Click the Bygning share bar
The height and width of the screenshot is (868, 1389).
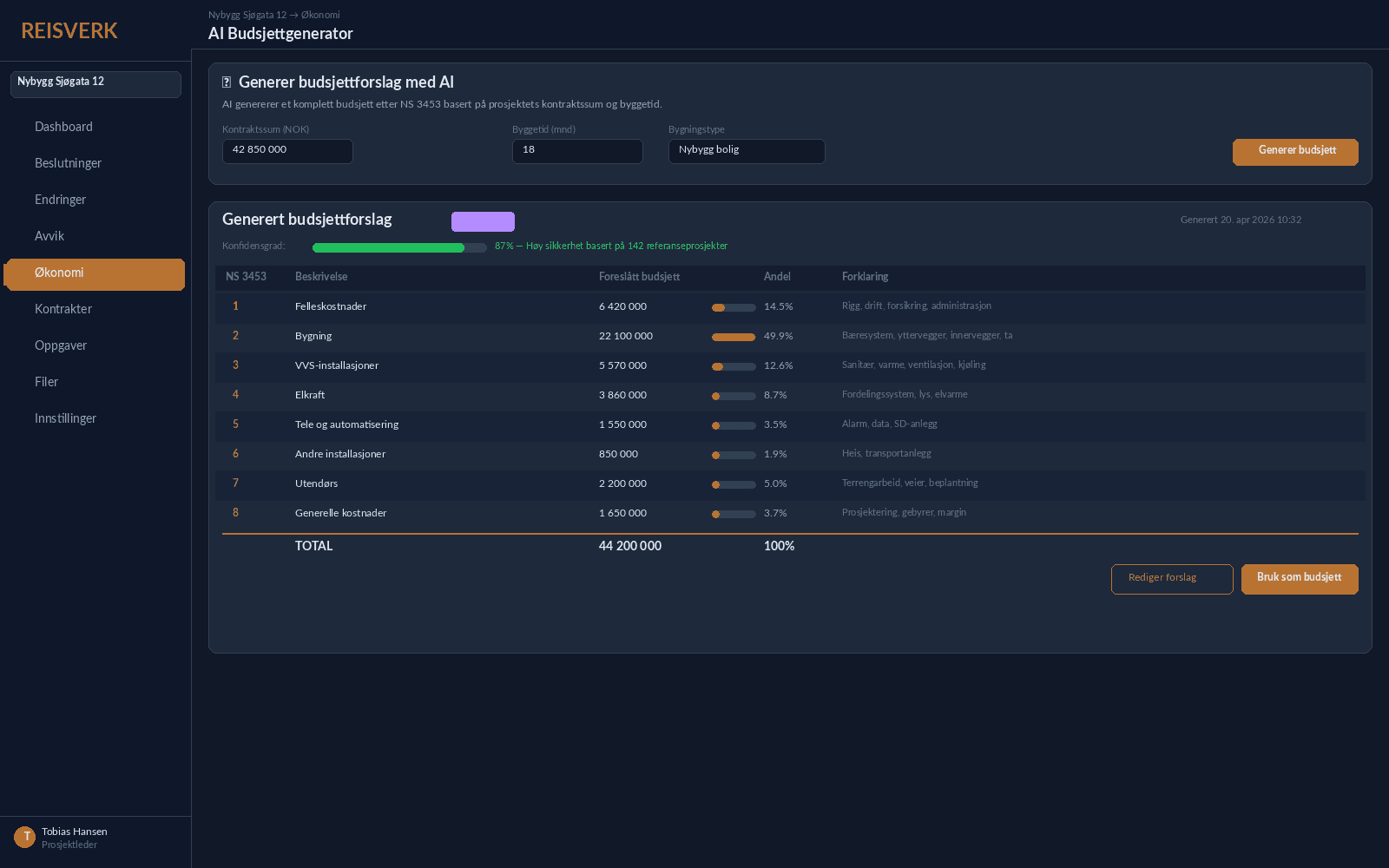click(733, 337)
